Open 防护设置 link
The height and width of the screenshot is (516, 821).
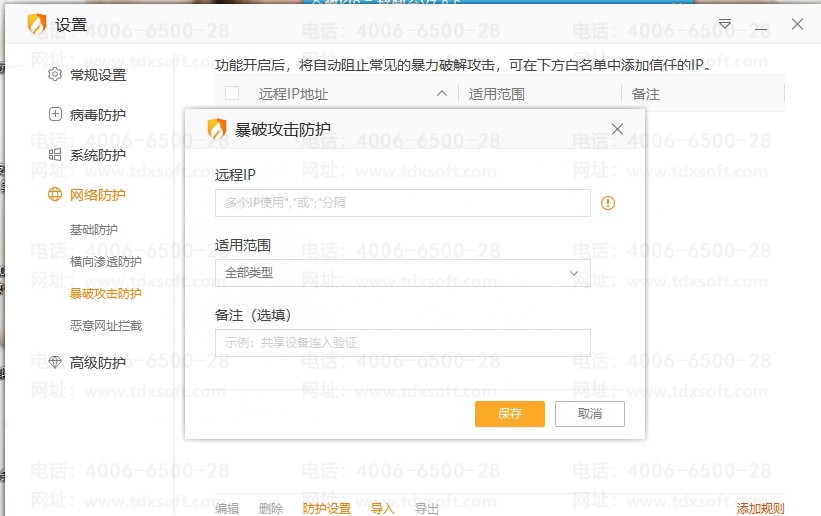click(x=327, y=508)
